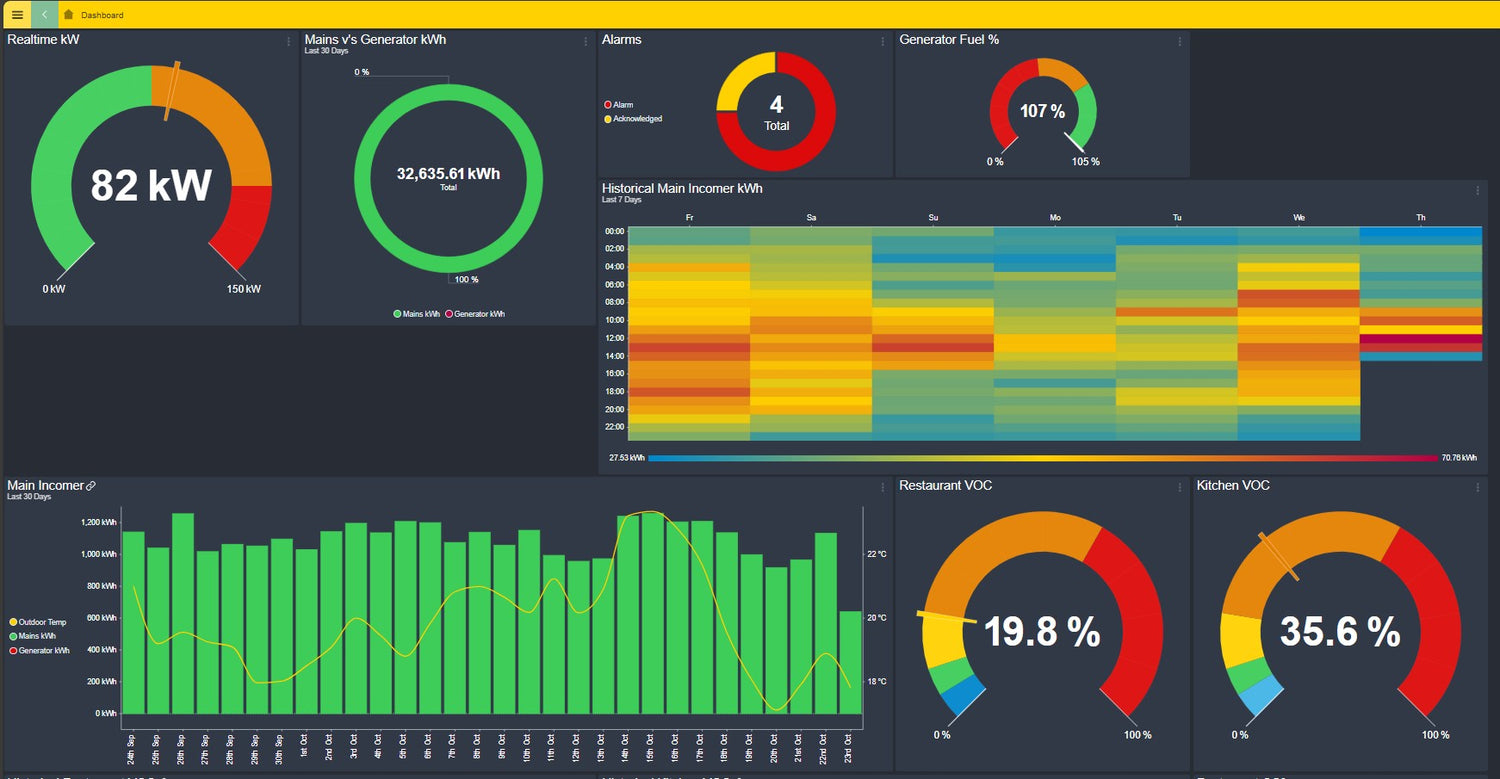
Task: Click the Dashboard breadcrumb label
Action: pyautogui.click(x=102, y=15)
